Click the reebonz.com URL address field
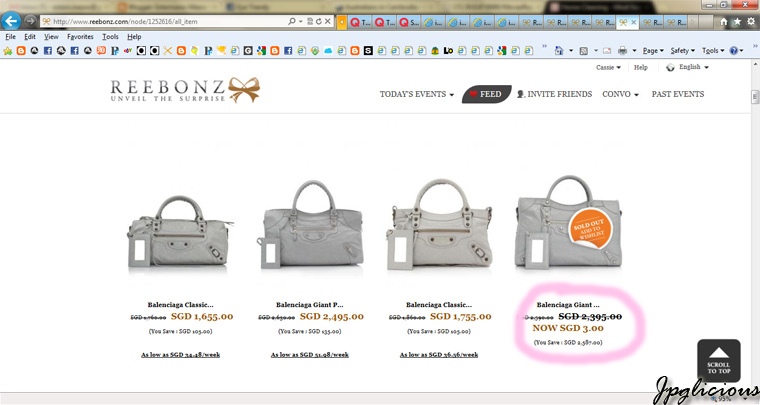Screen dimensions: 760x405 [165, 21]
